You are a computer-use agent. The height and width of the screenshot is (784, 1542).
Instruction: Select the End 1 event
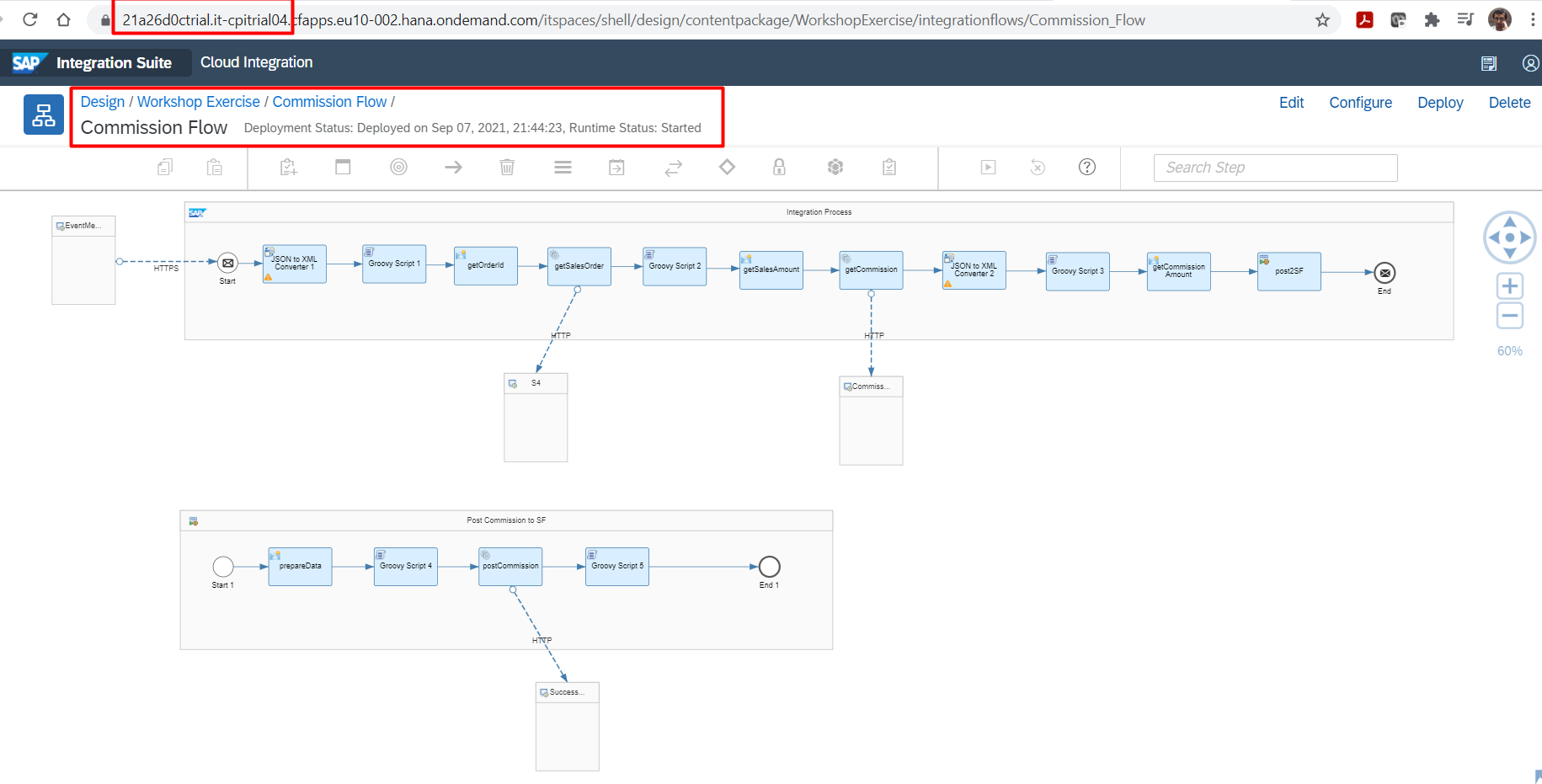(x=770, y=567)
